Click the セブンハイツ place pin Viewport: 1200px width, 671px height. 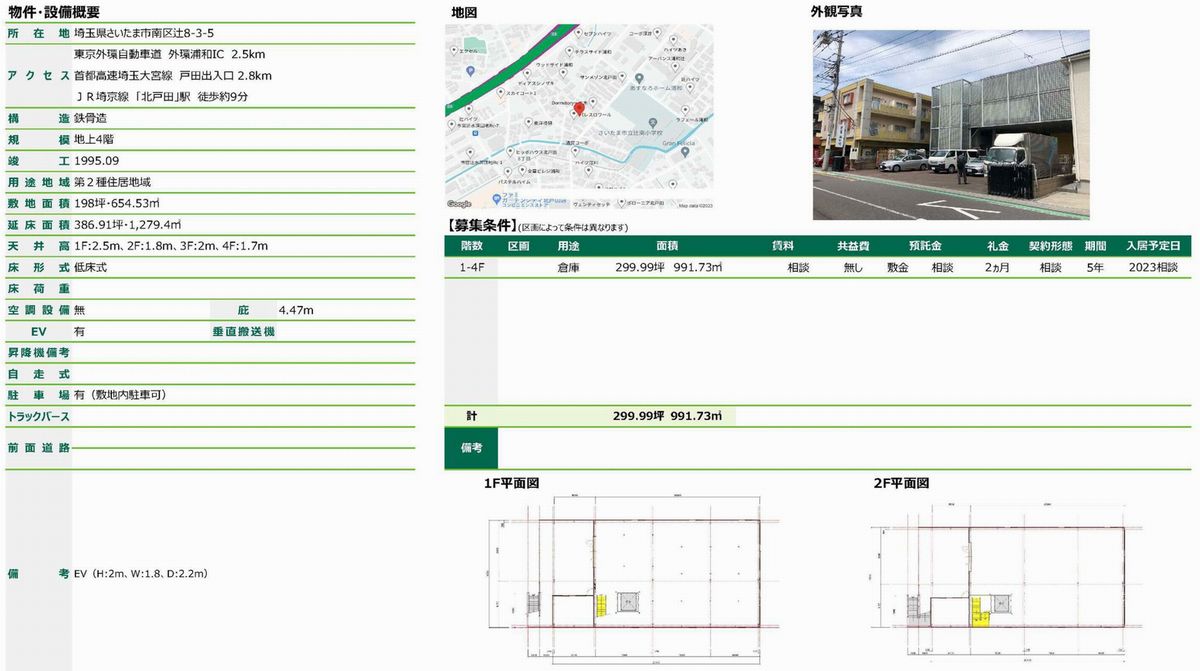pos(579,33)
